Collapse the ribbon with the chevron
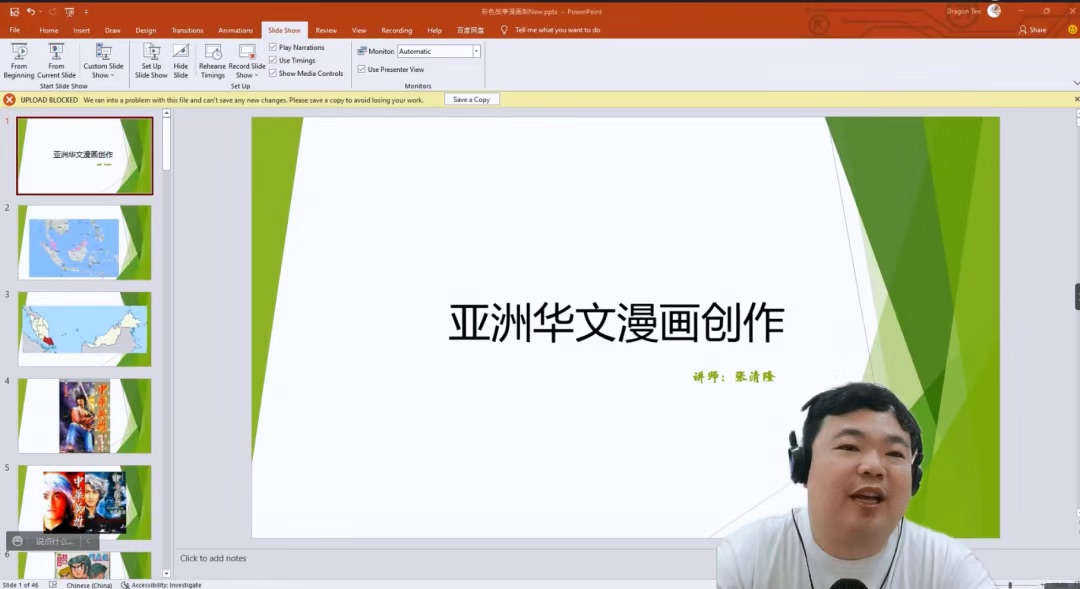 pyautogui.click(x=1076, y=83)
